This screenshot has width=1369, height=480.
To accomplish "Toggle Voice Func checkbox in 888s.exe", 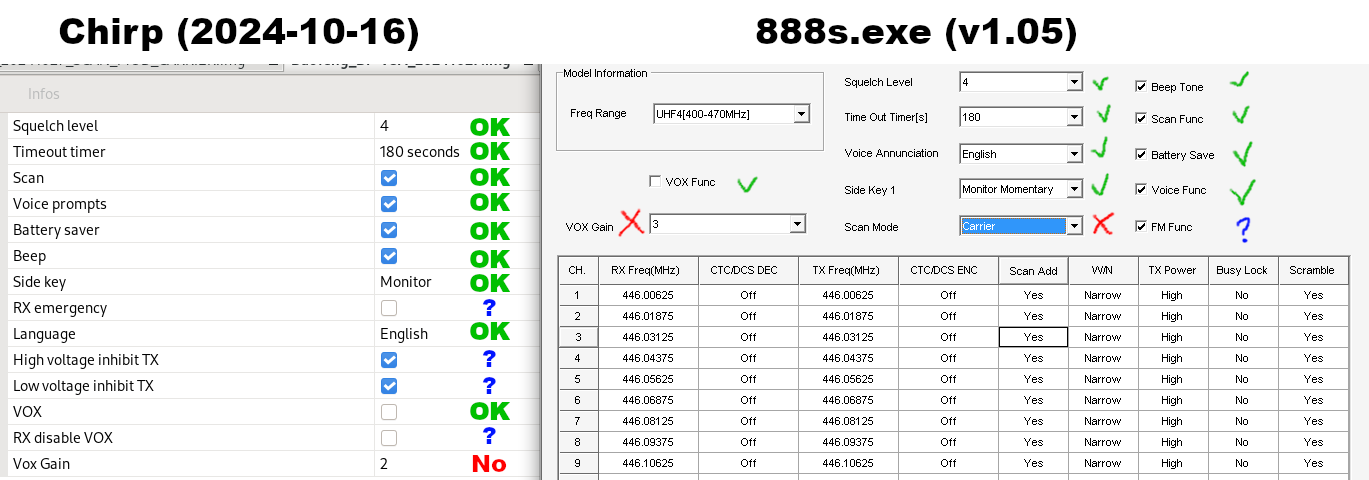I will [1141, 190].
